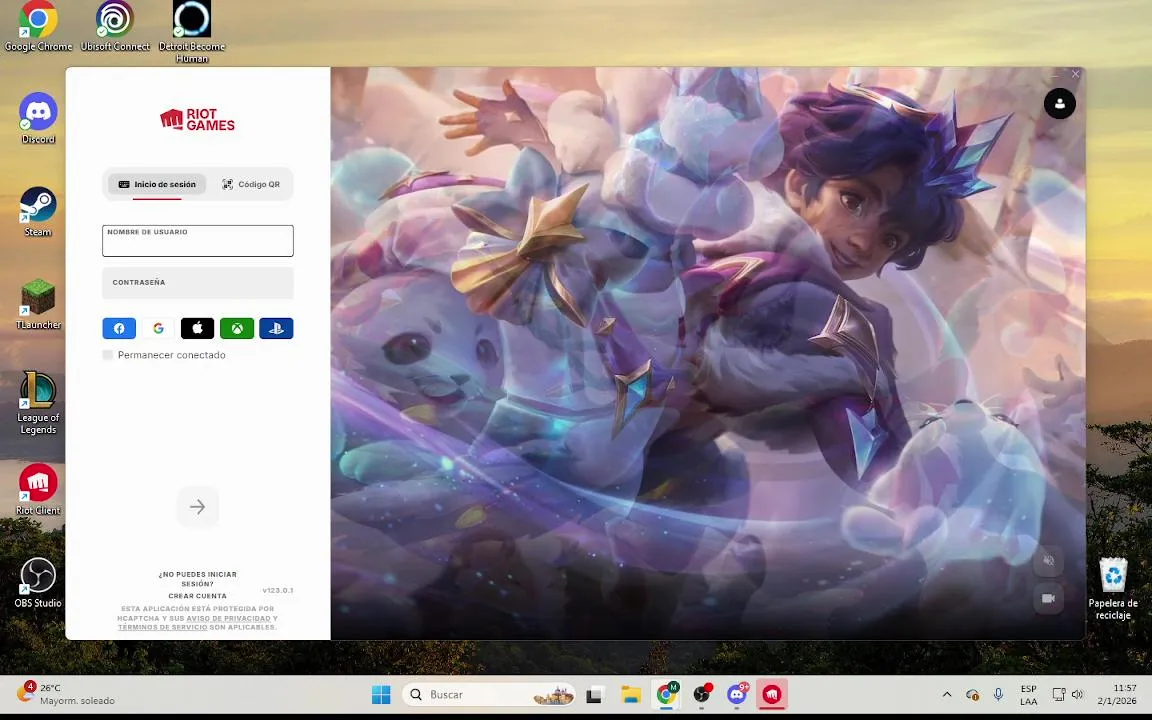Sign in with Apple button
The height and width of the screenshot is (720, 1152).
[198, 328]
